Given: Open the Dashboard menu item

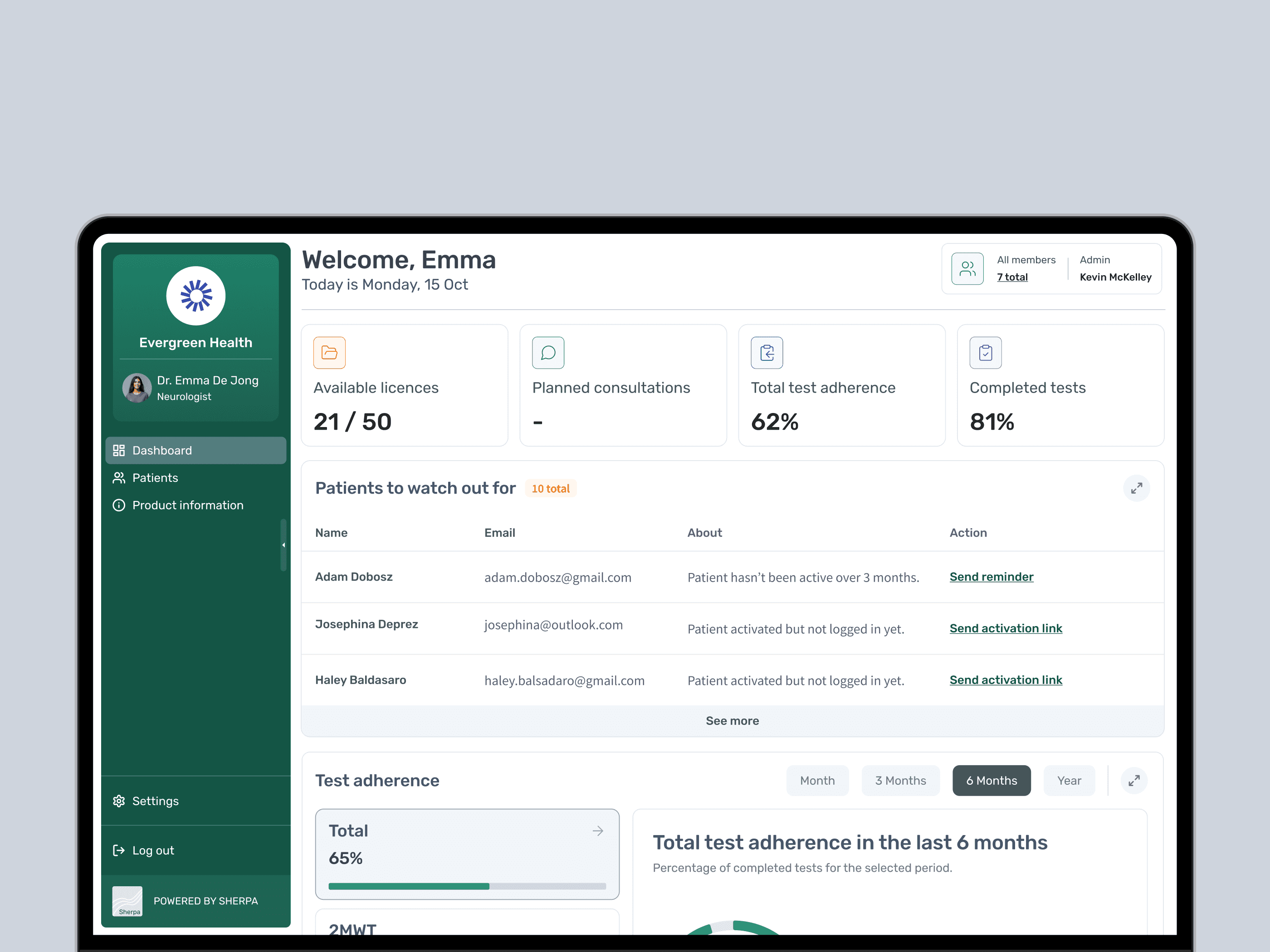Looking at the screenshot, I should coord(196,451).
